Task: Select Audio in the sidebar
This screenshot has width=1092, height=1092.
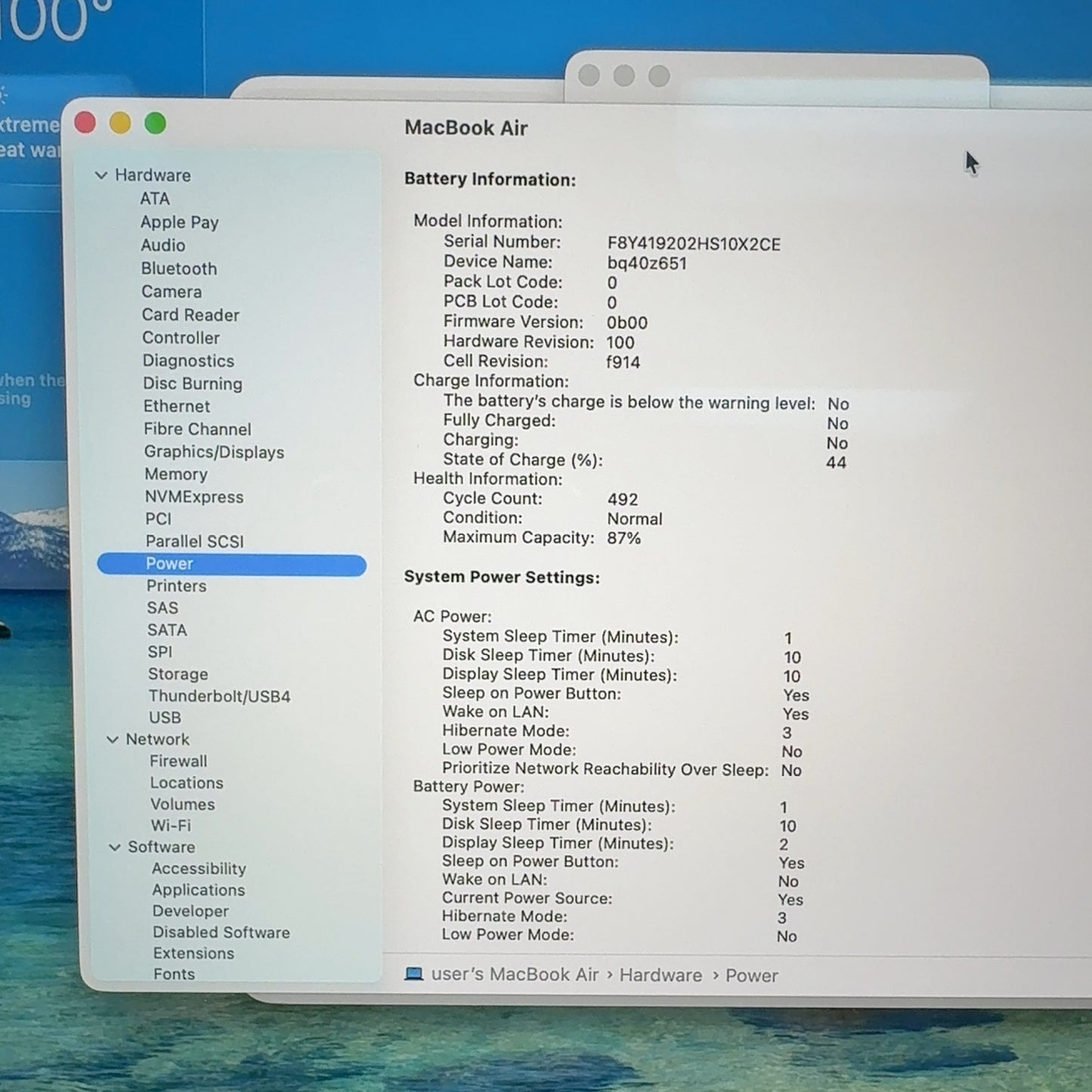Action: click(x=163, y=246)
